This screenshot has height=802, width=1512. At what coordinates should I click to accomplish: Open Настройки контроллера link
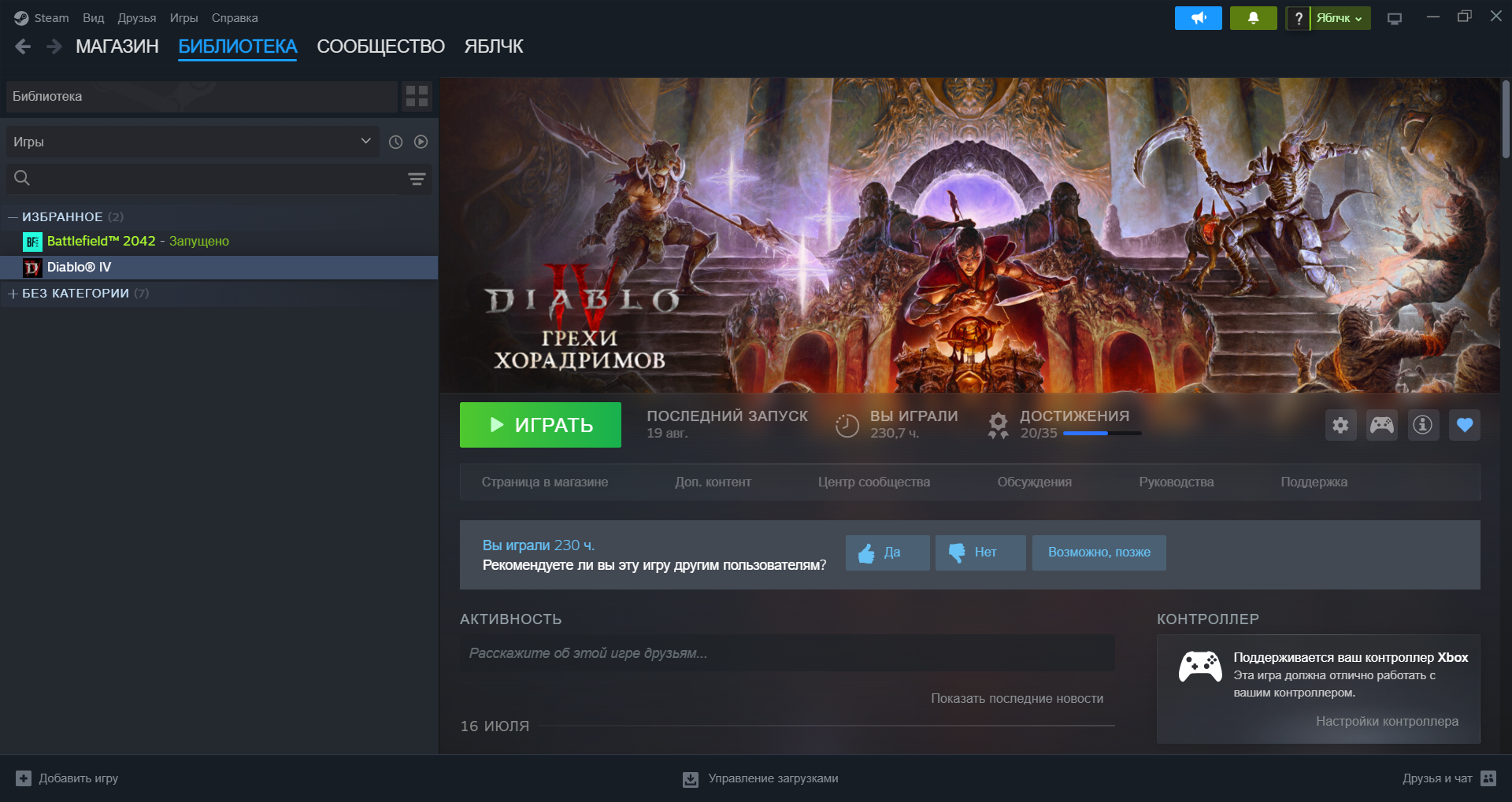[1387, 721]
